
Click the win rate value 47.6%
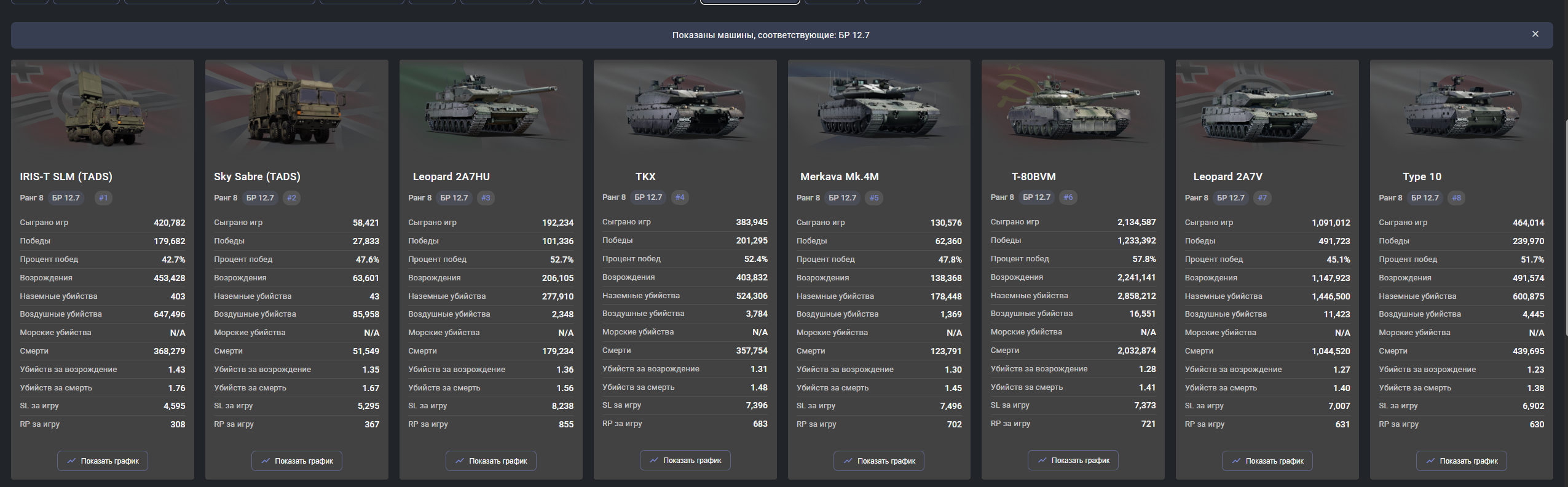pos(368,259)
